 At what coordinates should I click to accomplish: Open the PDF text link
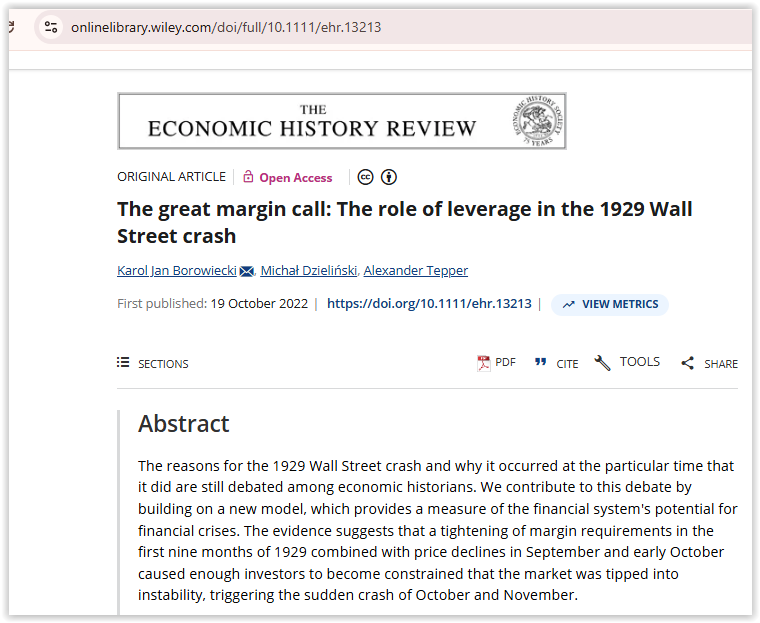coord(506,362)
